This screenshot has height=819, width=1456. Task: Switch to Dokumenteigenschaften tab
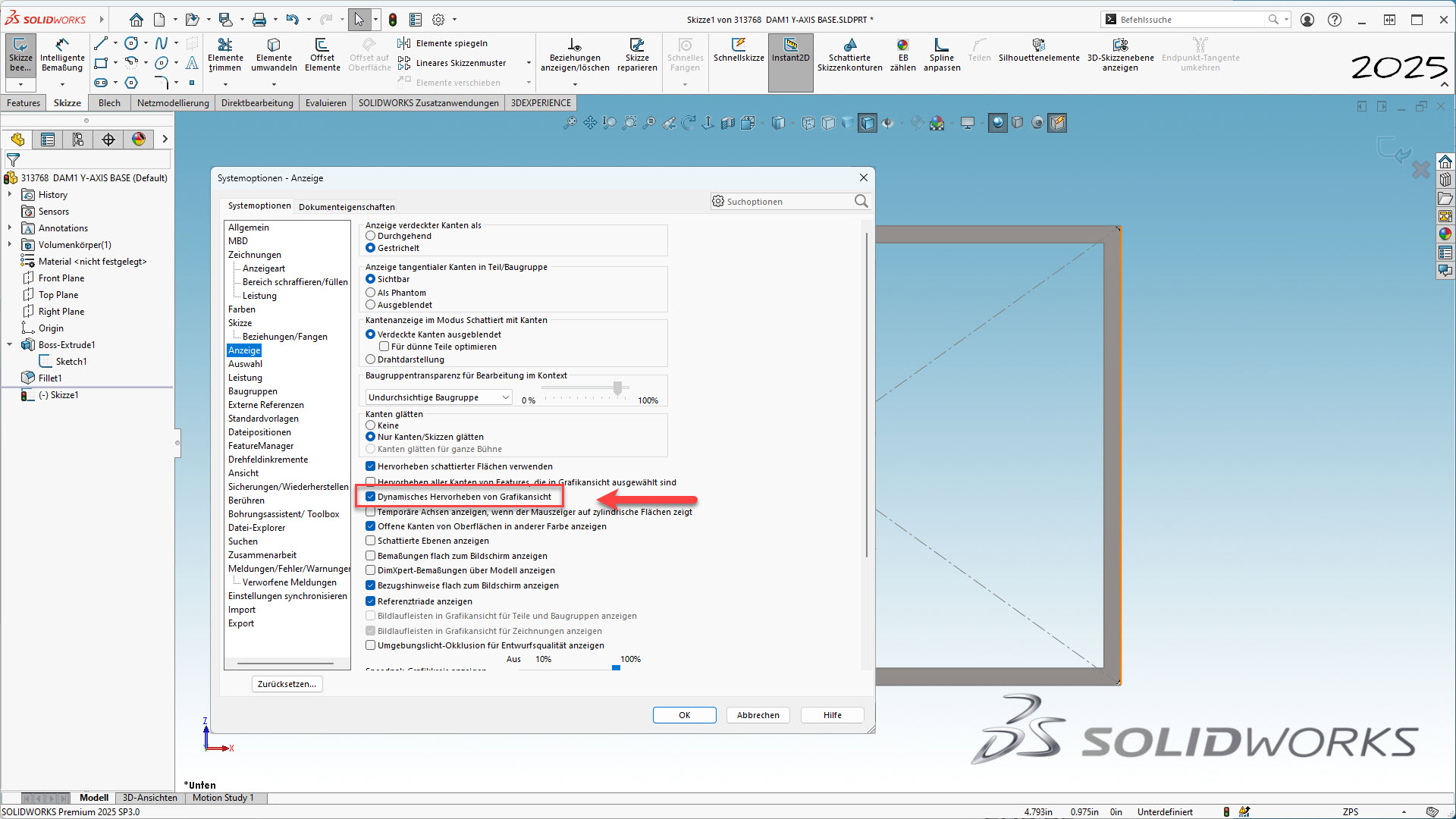[x=347, y=207]
